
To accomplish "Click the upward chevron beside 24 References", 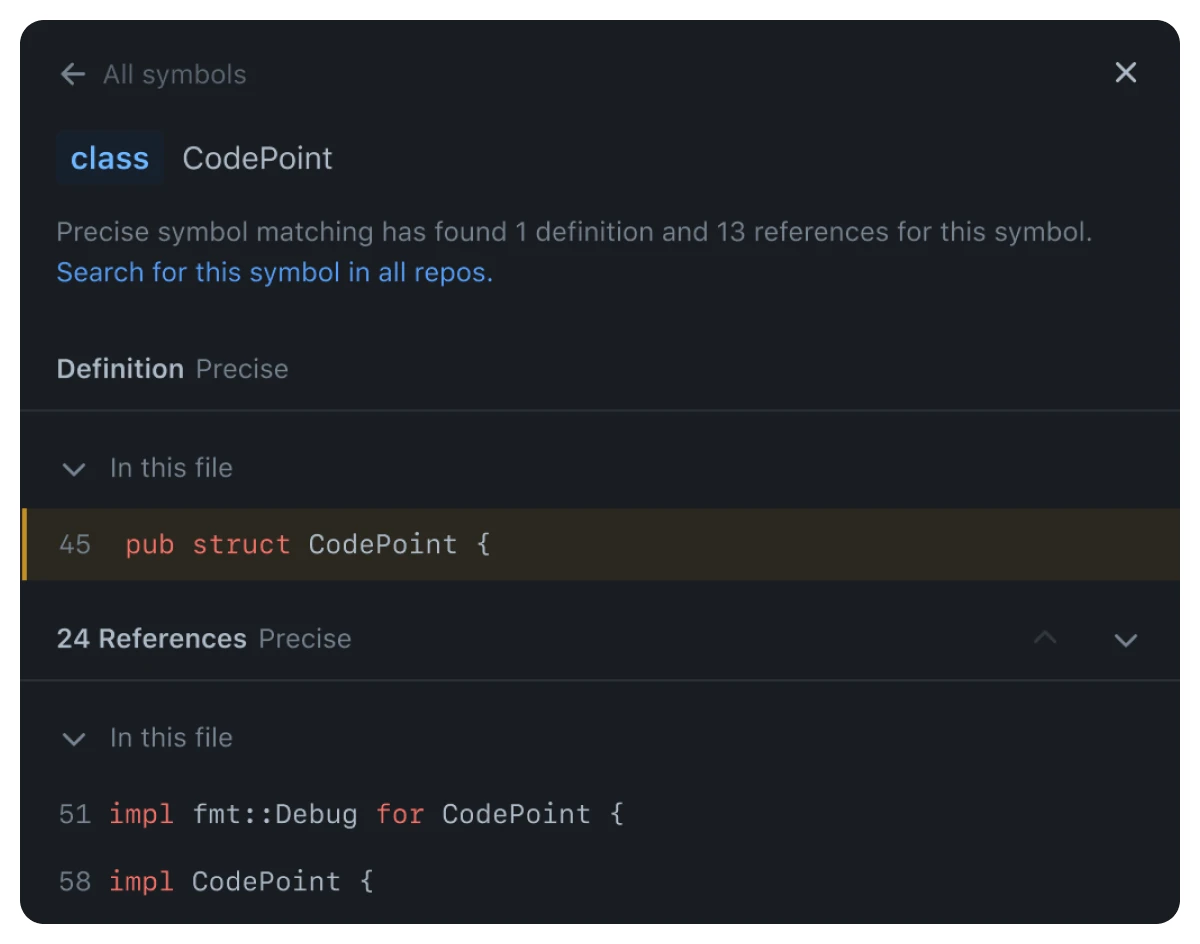I will tap(1045, 638).
